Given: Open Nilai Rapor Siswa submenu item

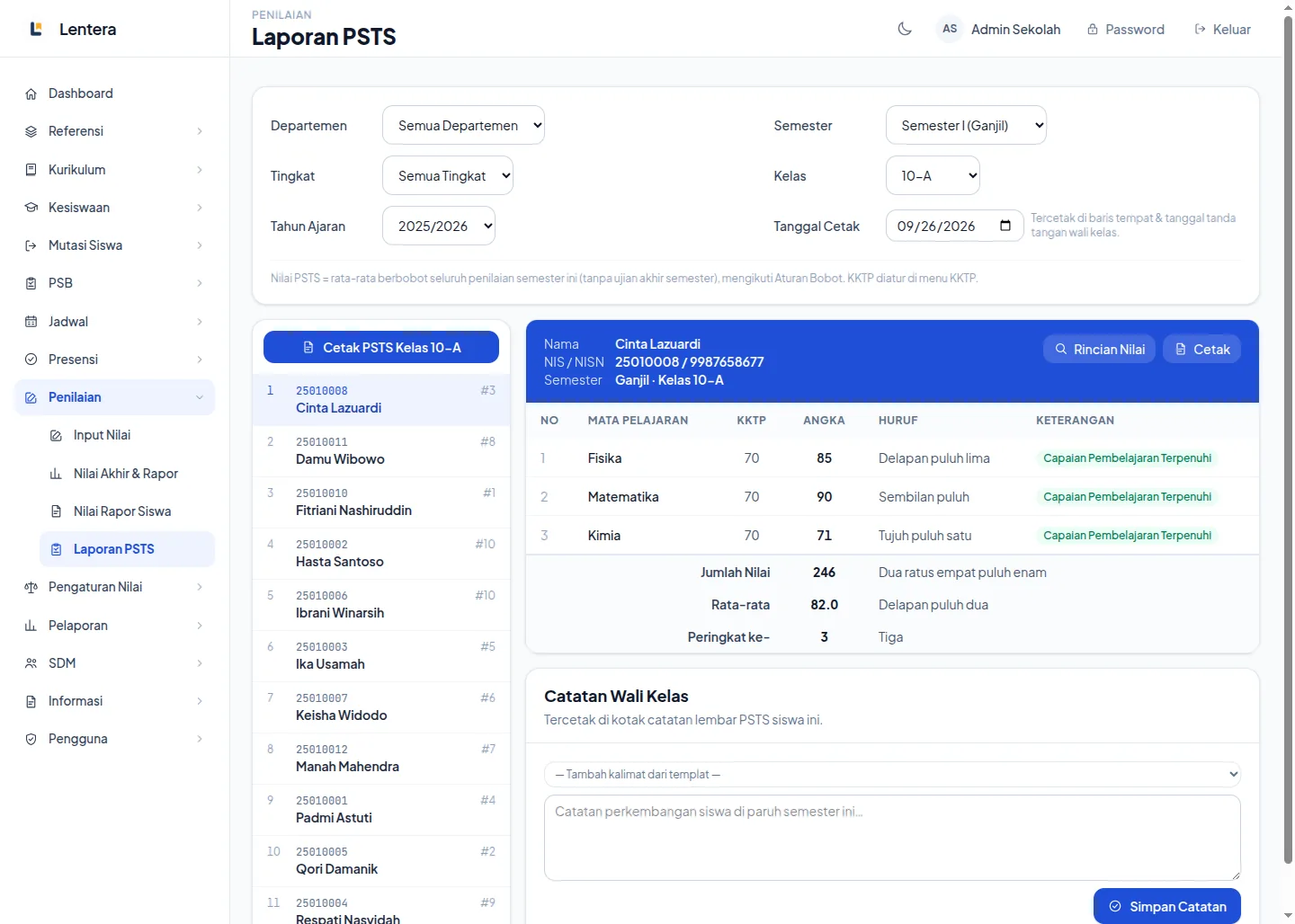Looking at the screenshot, I should 127,511.
